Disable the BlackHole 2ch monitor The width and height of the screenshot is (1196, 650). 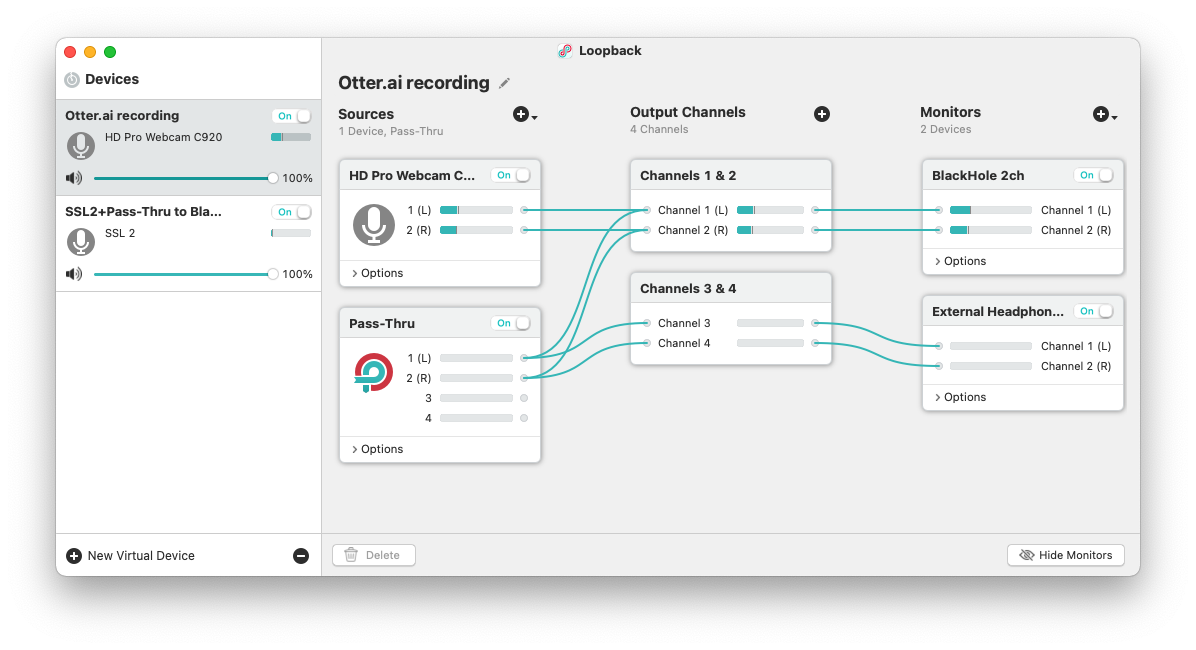(1093, 175)
